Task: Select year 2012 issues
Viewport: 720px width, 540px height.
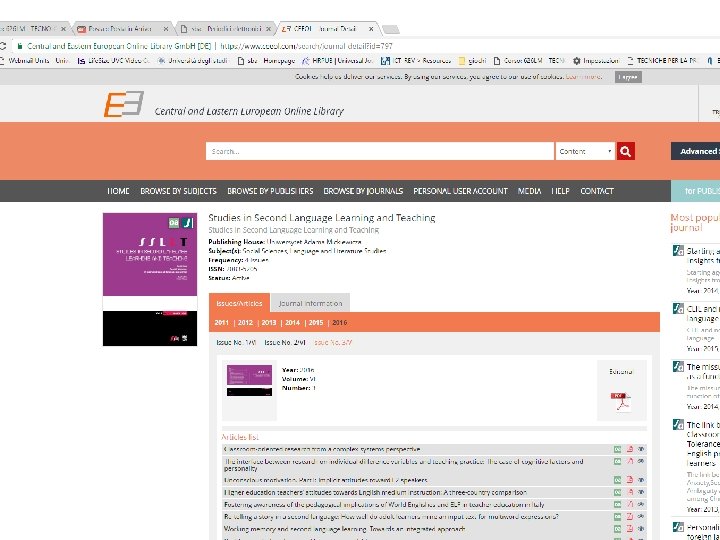Action: click(x=245, y=323)
